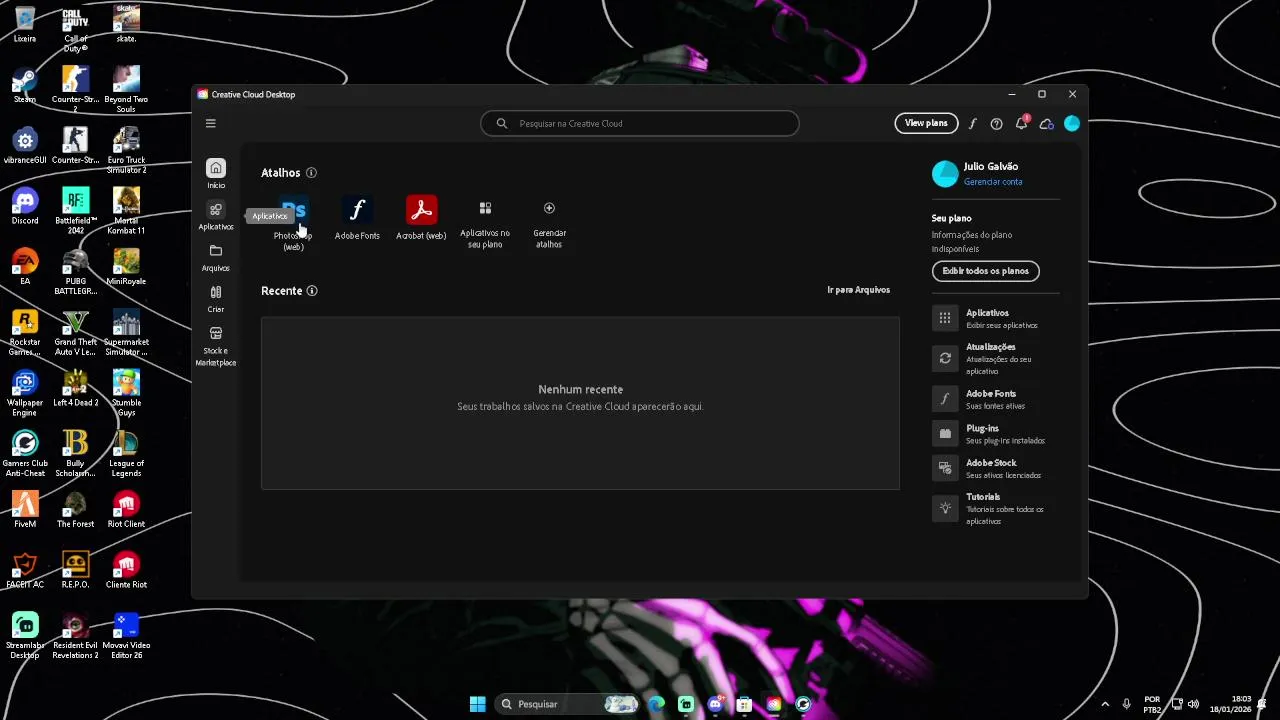The height and width of the screenshot is (720, 1280).
Task: Open the help question mark icon
Action: pos(996,123)
